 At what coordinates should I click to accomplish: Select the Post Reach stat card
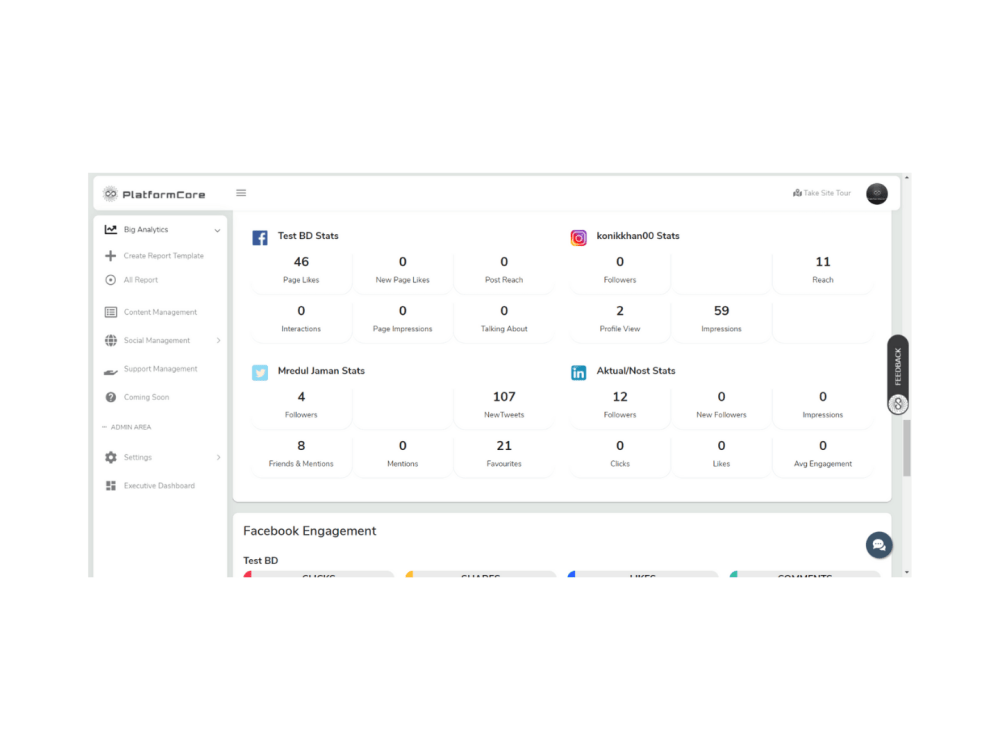pyautogui.click(x=504, y=271)
